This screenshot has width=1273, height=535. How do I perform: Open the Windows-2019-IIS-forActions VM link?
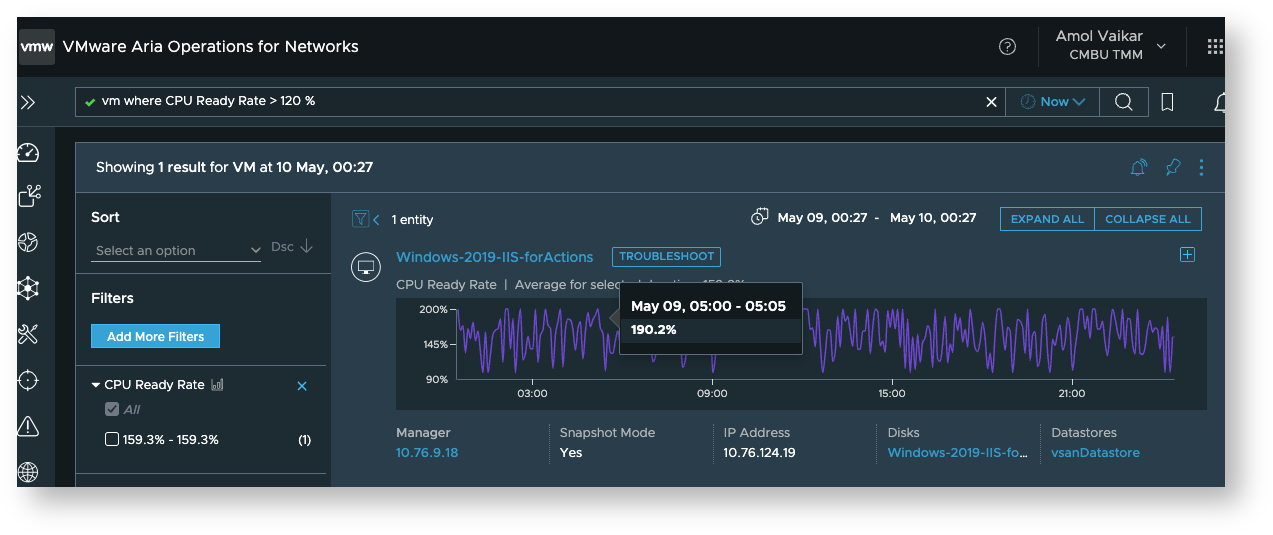[x=495, y=257]
